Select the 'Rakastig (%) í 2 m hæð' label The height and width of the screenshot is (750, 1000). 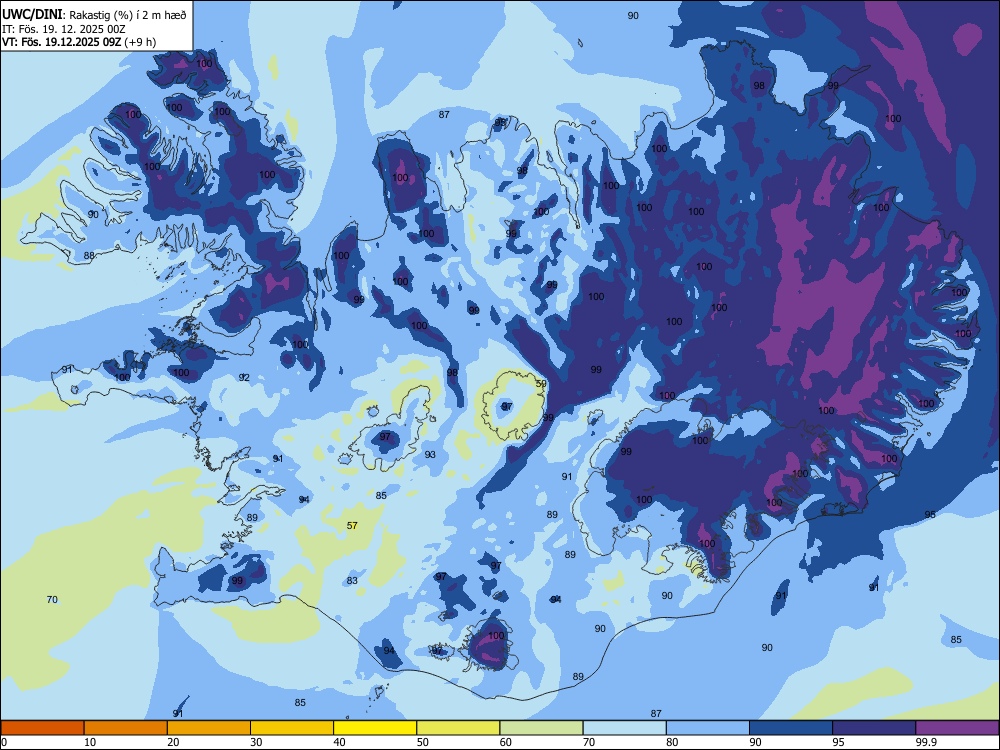[x=128, y=15]
